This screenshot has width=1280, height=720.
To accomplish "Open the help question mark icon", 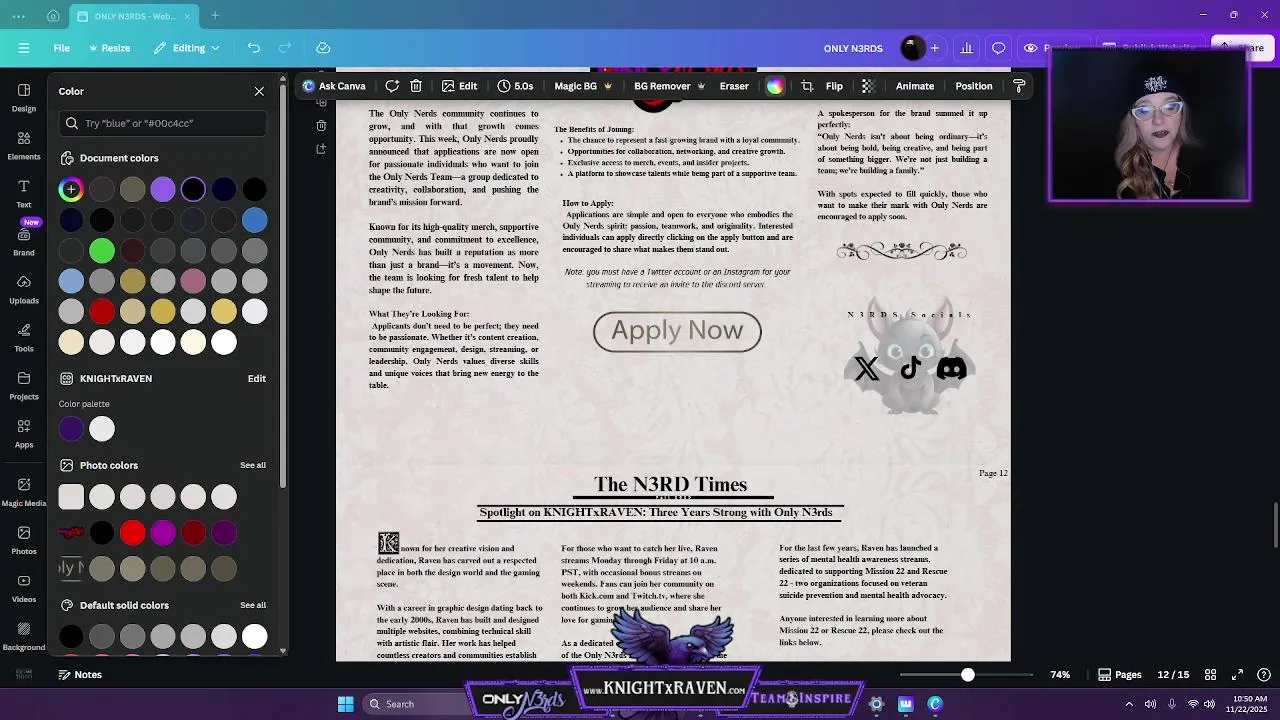I will click(x=1262, y=675).
